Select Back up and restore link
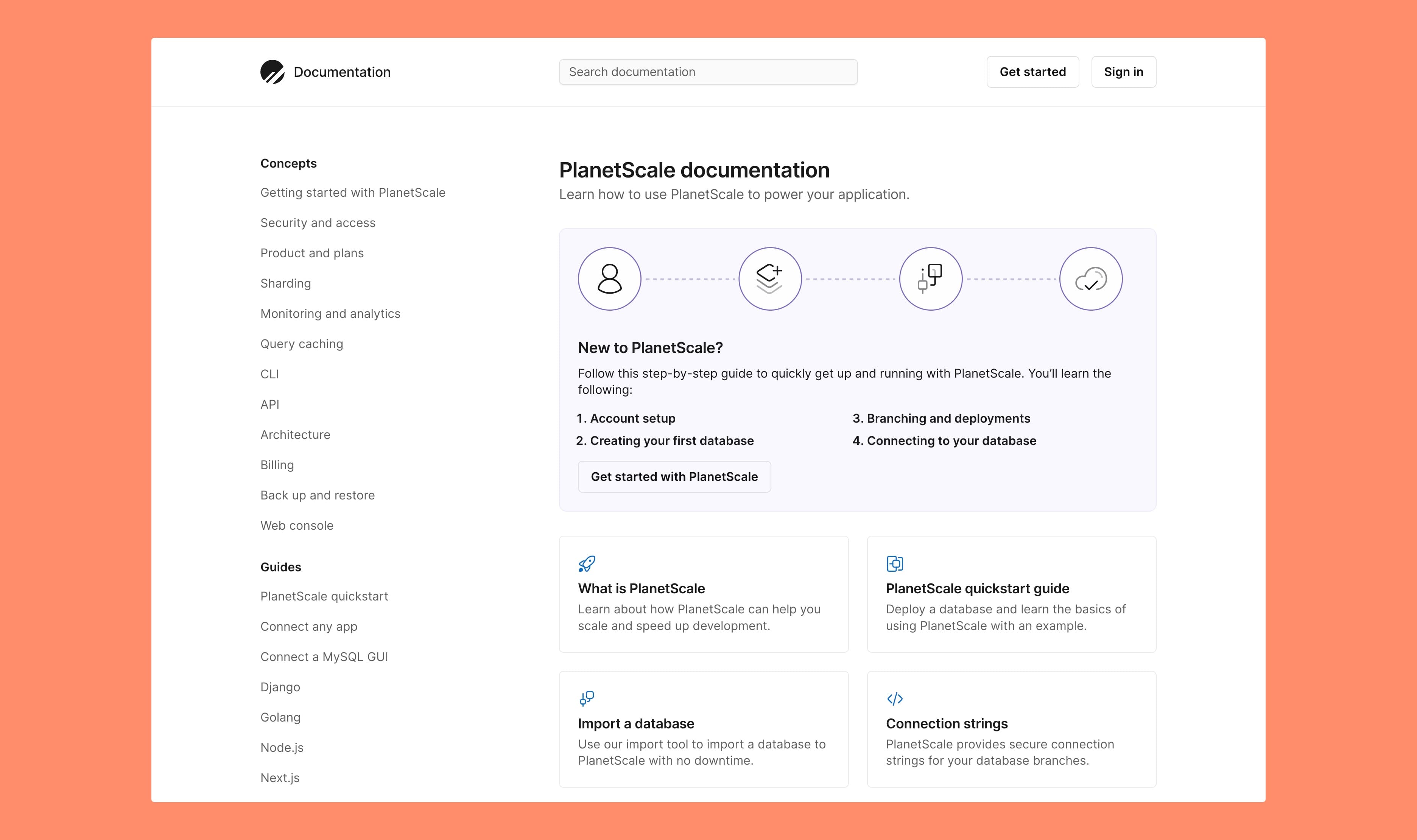Screen dimensions: 1417x840 click(x=317, y=495)
